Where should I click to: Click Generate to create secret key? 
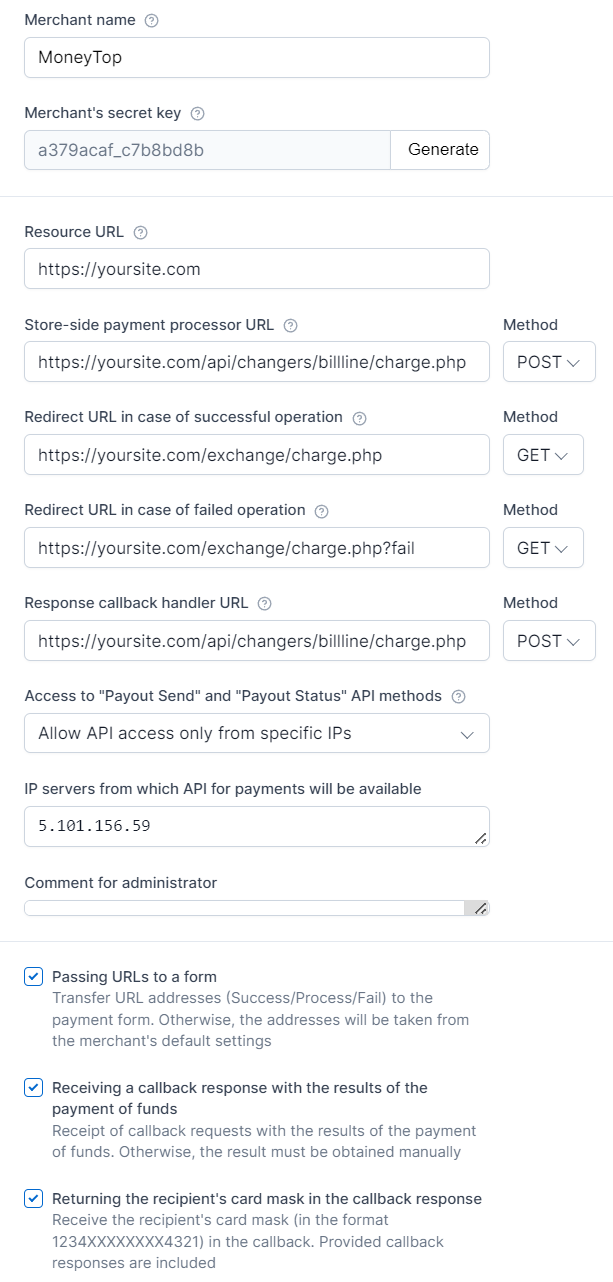point(443,150)
